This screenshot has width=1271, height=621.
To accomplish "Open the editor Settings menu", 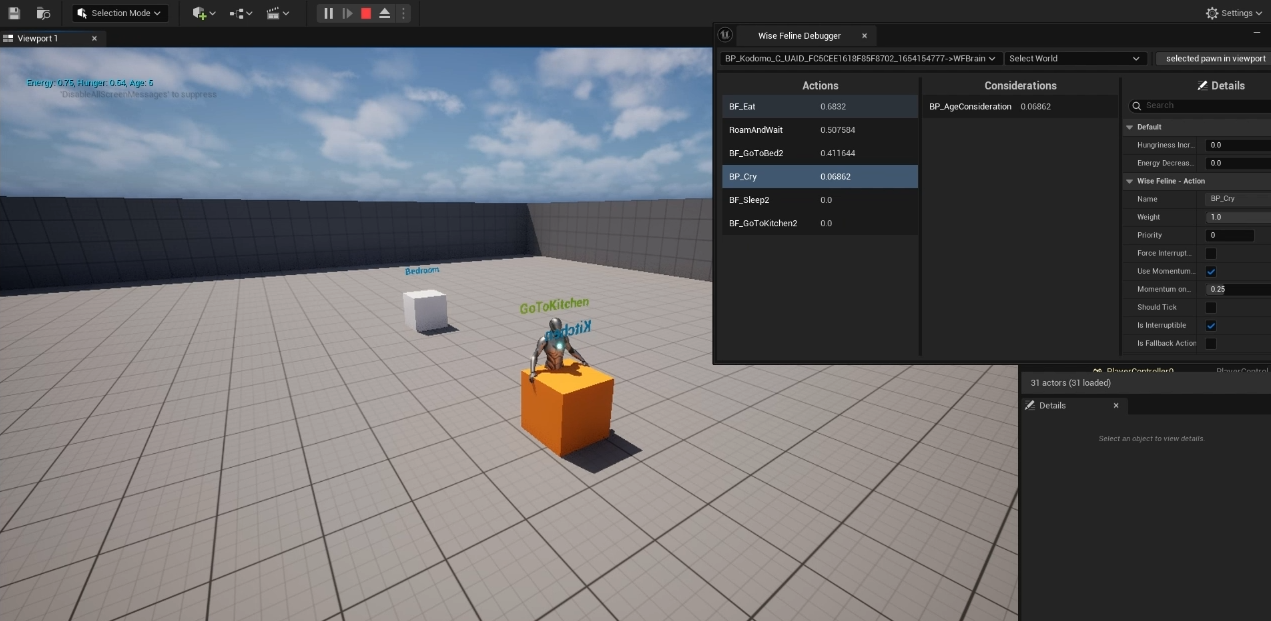I will [x=1234, y=13].
